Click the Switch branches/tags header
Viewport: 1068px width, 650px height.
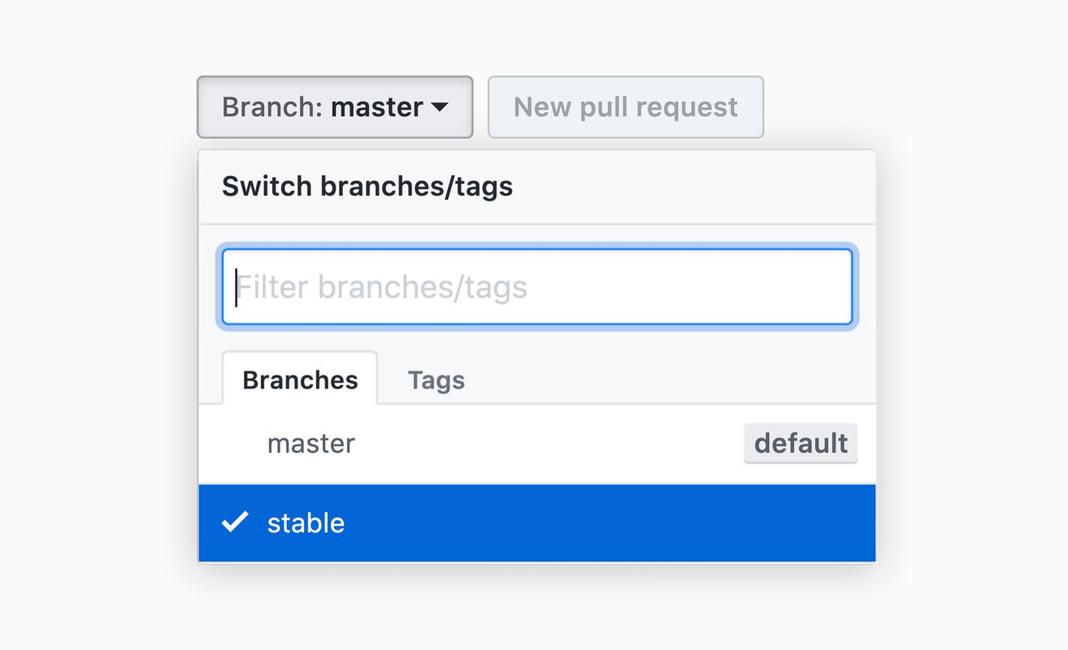(367, 186)
